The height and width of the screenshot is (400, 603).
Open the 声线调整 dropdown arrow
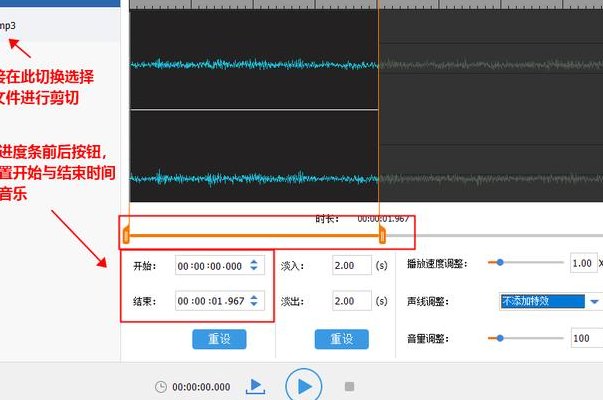(x=594, y=301)
